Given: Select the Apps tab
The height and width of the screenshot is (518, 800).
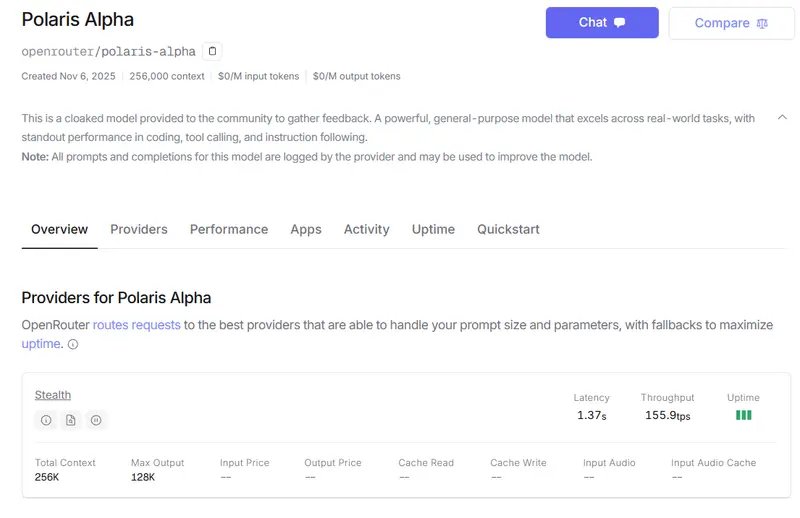Looking at the screenshot, I should click(306, 229).
